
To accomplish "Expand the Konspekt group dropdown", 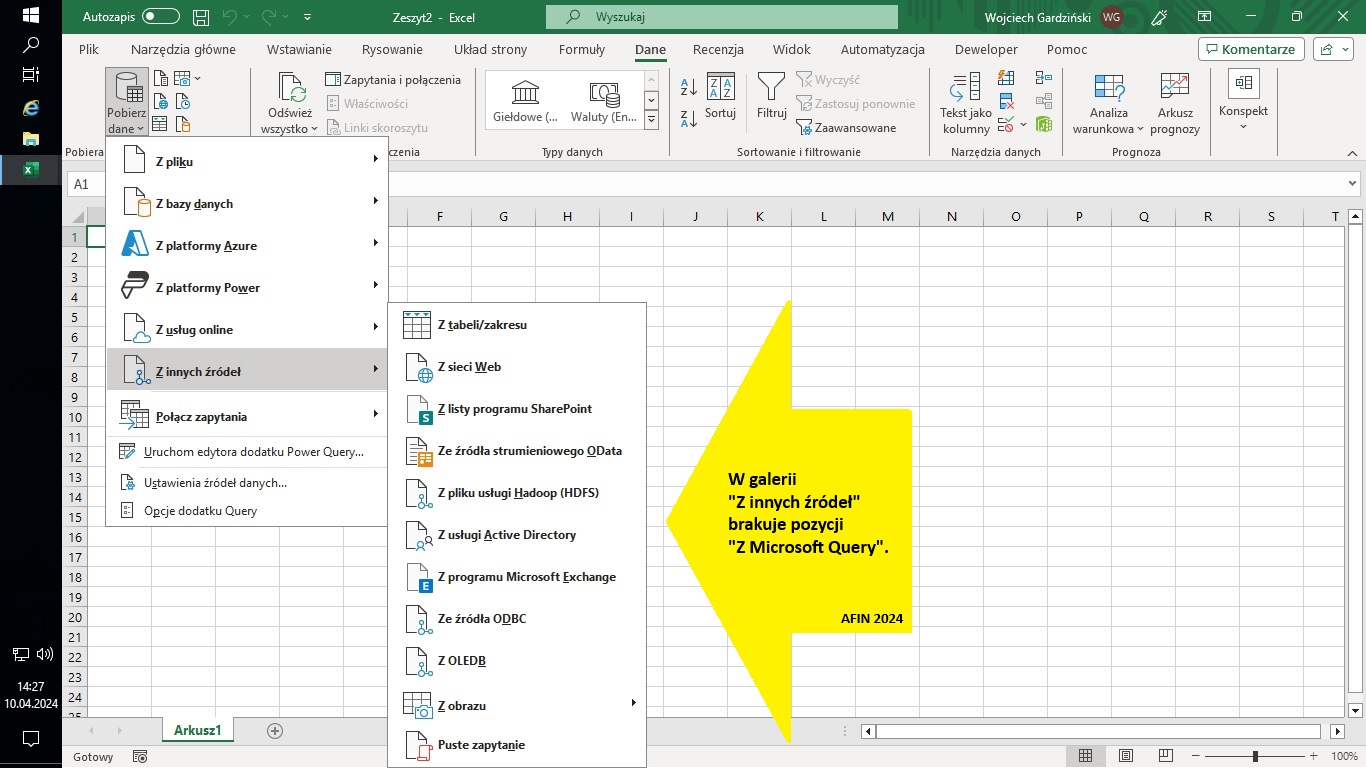I will [x=1244, y=127].
